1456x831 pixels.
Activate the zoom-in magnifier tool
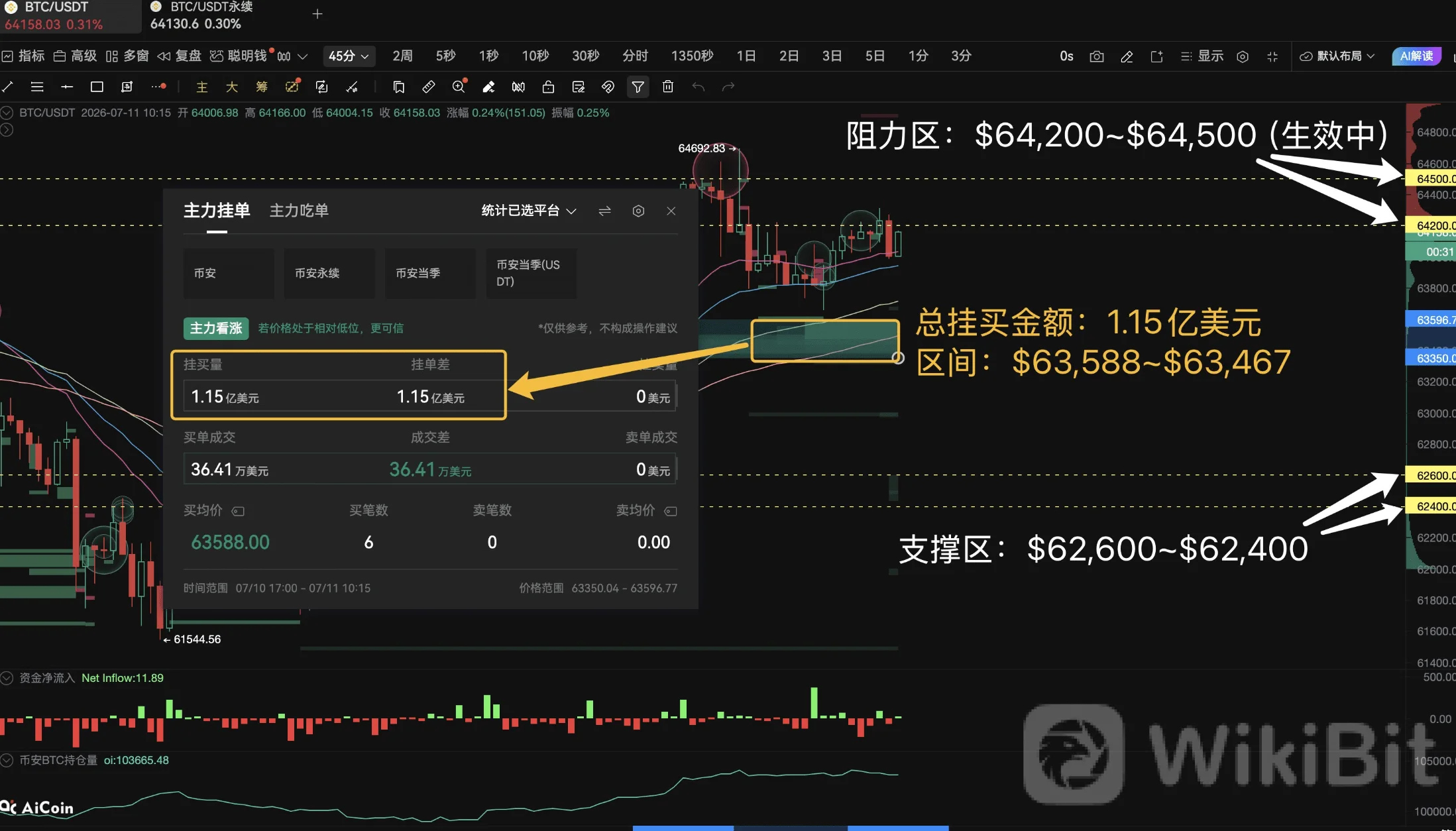(x=459, y=87)
